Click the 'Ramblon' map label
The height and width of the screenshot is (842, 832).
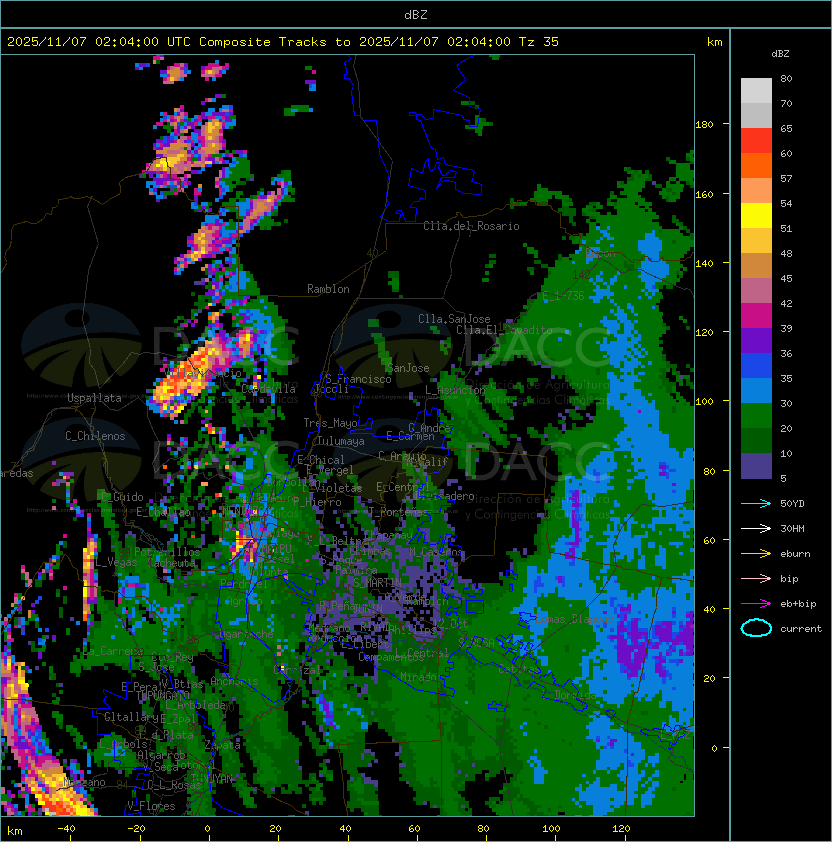(328, 289)
